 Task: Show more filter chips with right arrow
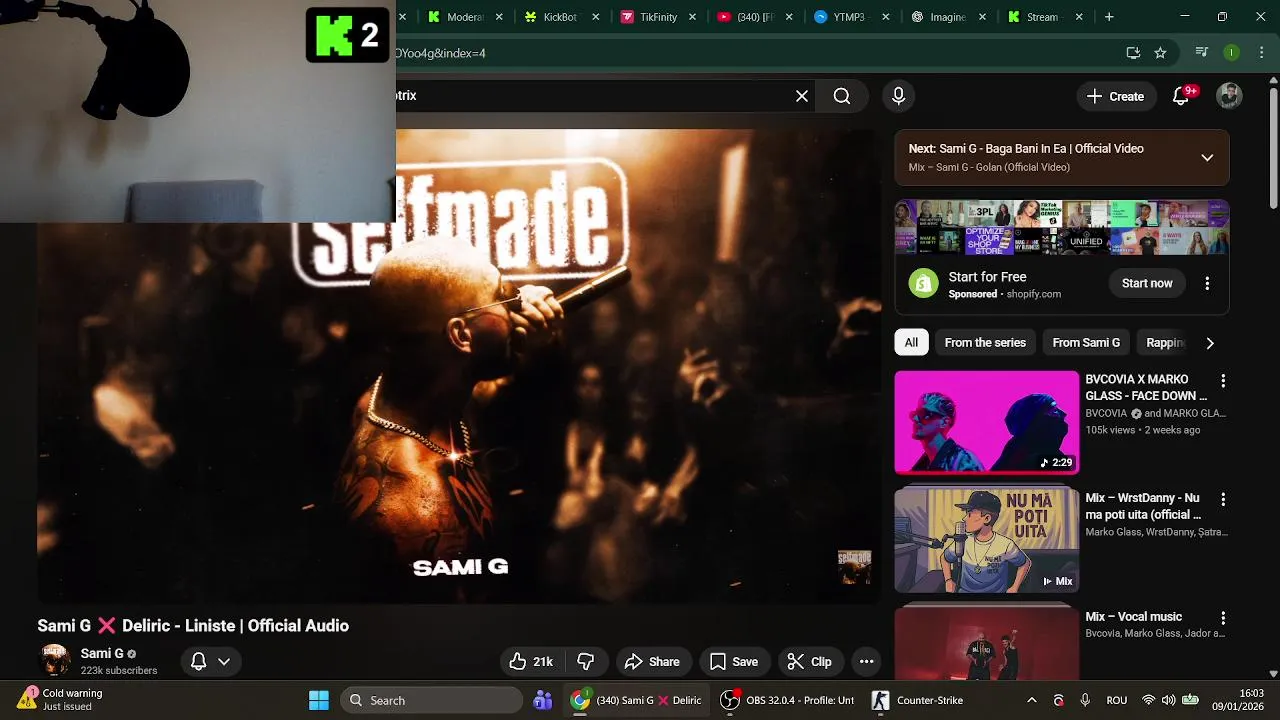tap(1210, 343)
